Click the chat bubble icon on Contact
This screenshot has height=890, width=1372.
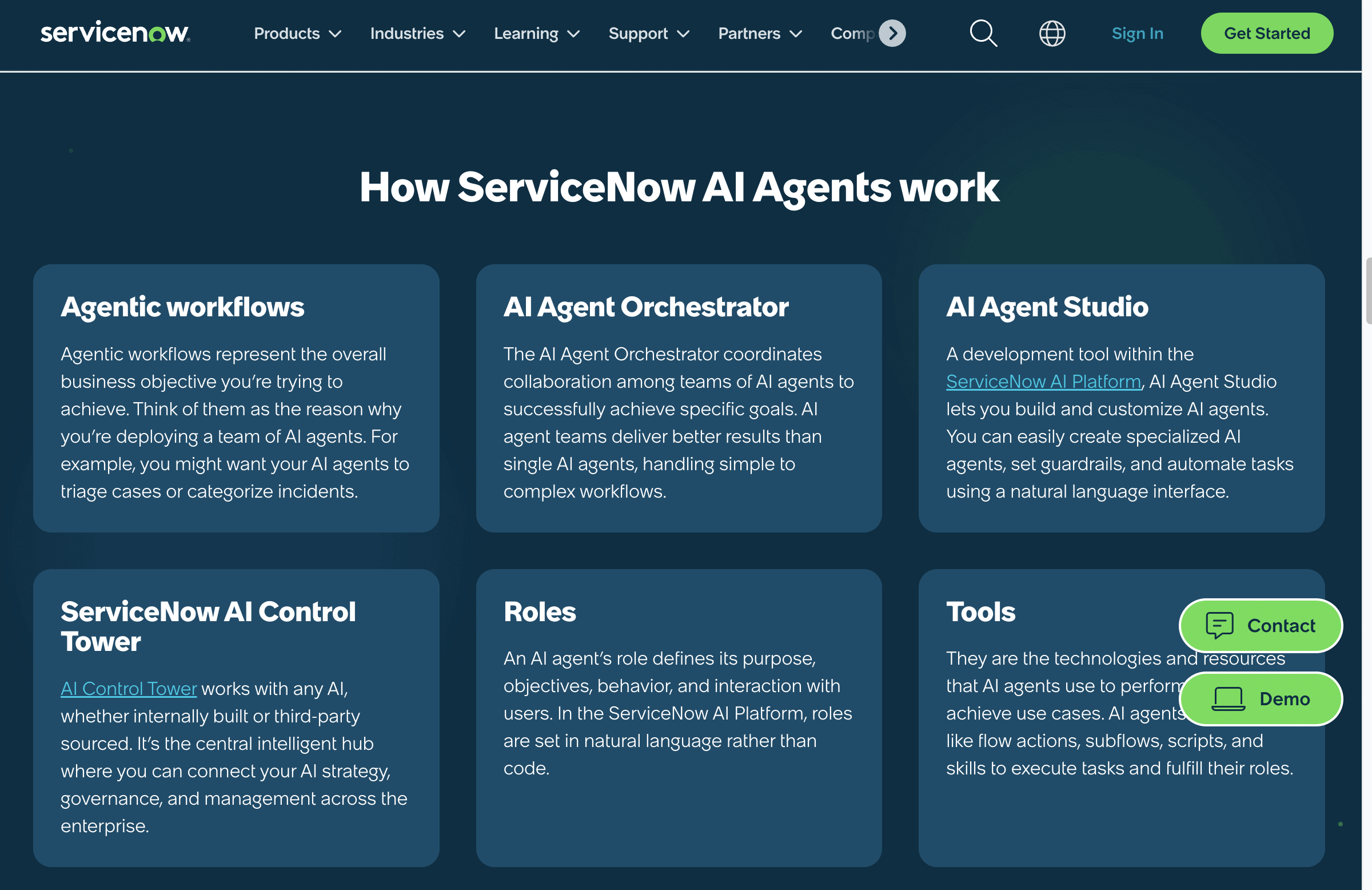pyautogui.click(x=1219, y=625)
